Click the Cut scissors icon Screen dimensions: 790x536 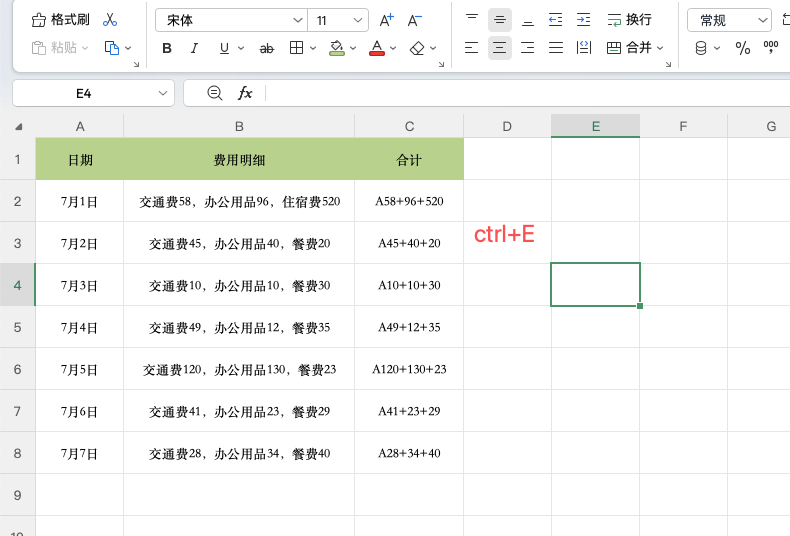(110, 20)
